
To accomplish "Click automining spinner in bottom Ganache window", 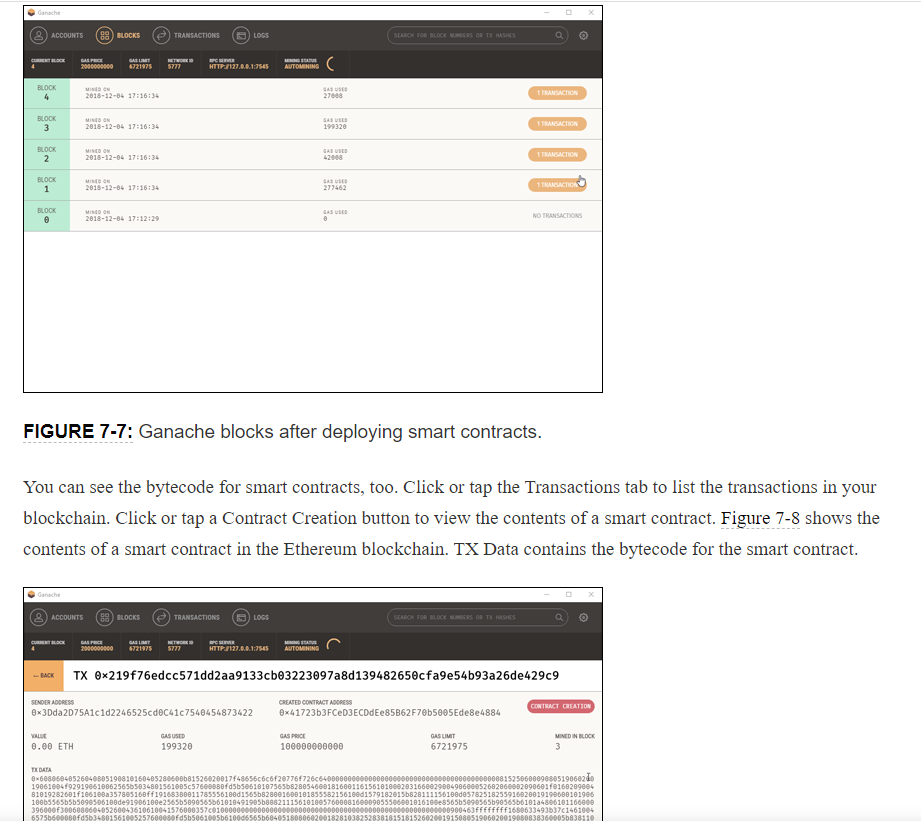I will [x=333, y=645].
